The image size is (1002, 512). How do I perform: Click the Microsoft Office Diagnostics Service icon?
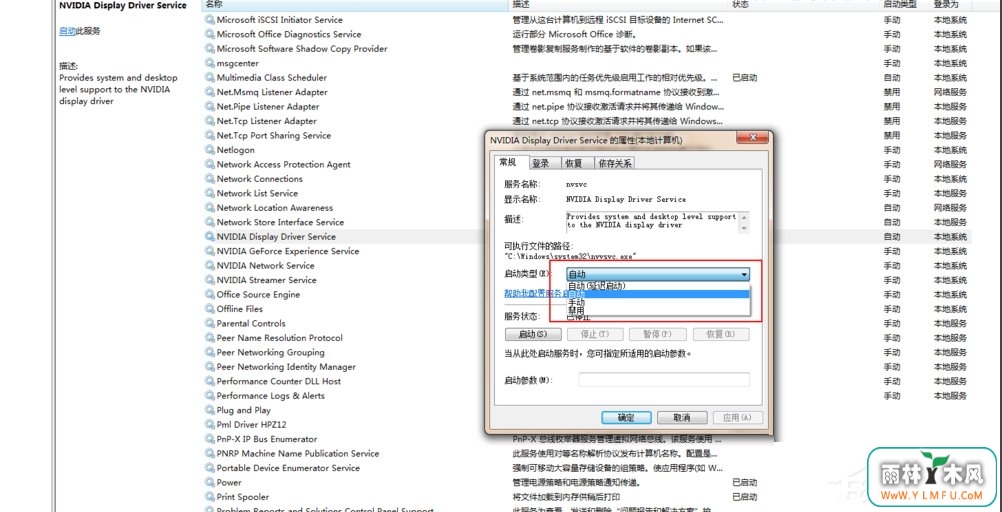click(x=210, y=35)
